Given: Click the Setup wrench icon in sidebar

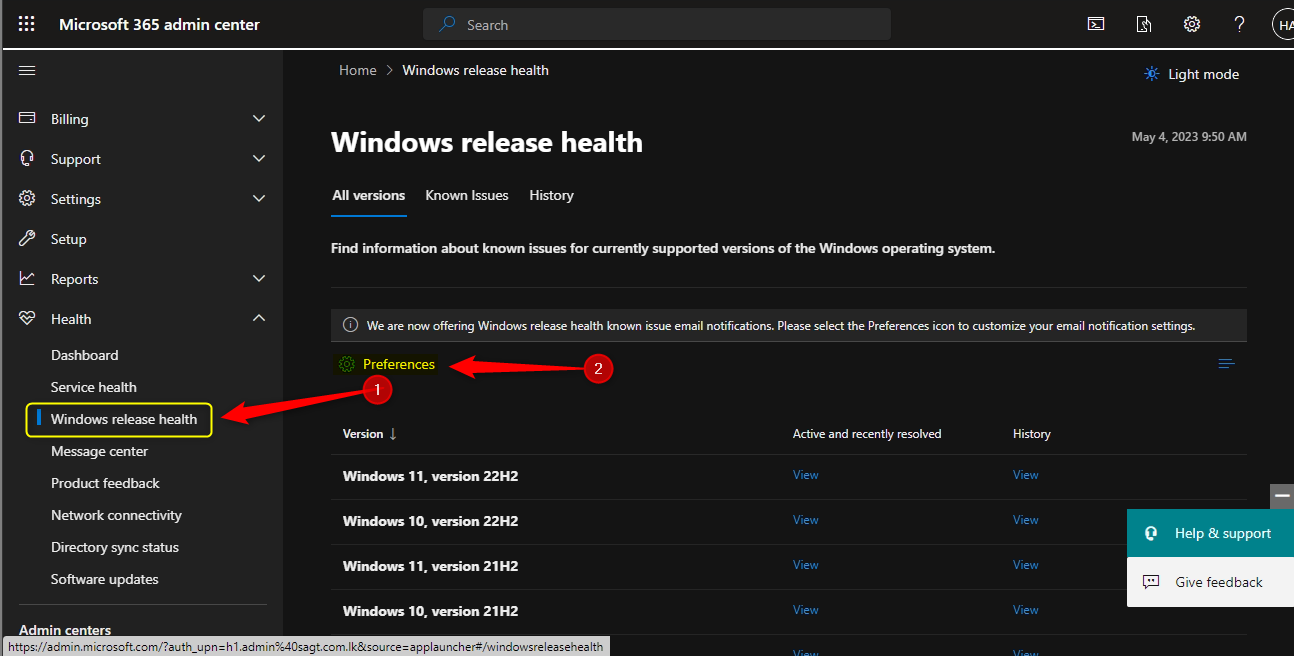Looking at the screenshot, I should click(x=28, y=238).
